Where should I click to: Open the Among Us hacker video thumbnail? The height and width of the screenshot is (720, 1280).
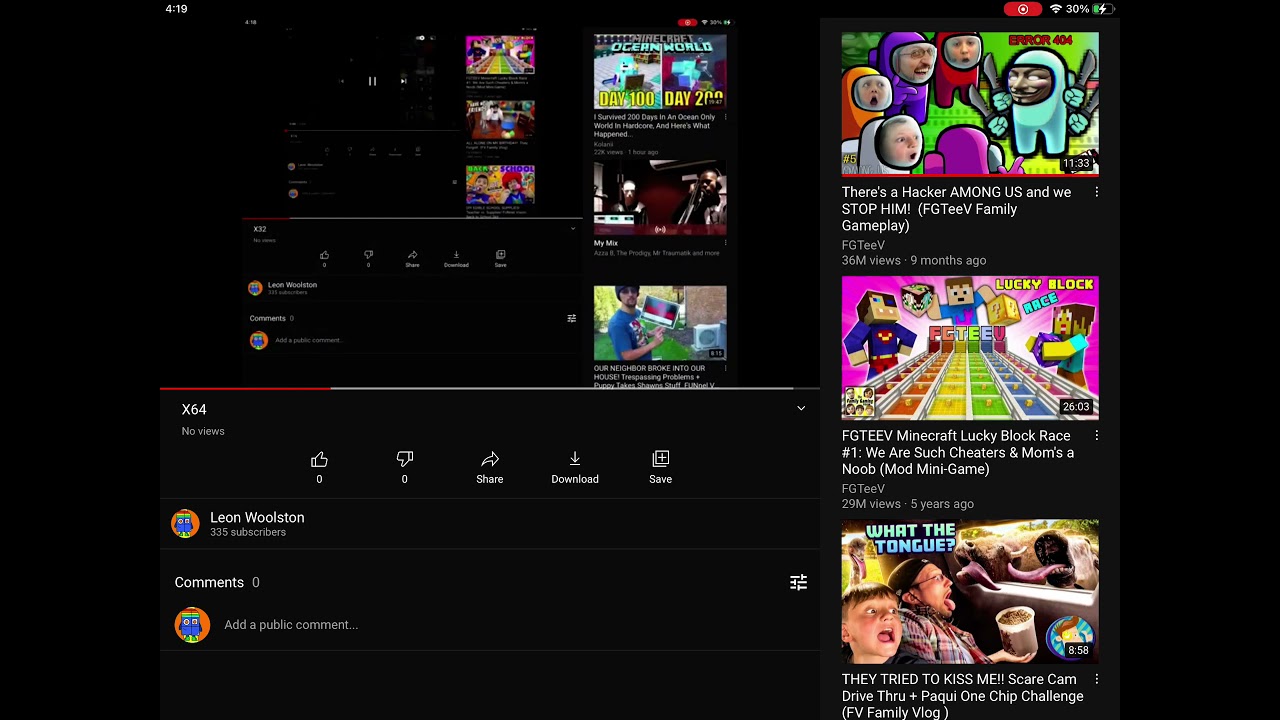tap(970, 104)
